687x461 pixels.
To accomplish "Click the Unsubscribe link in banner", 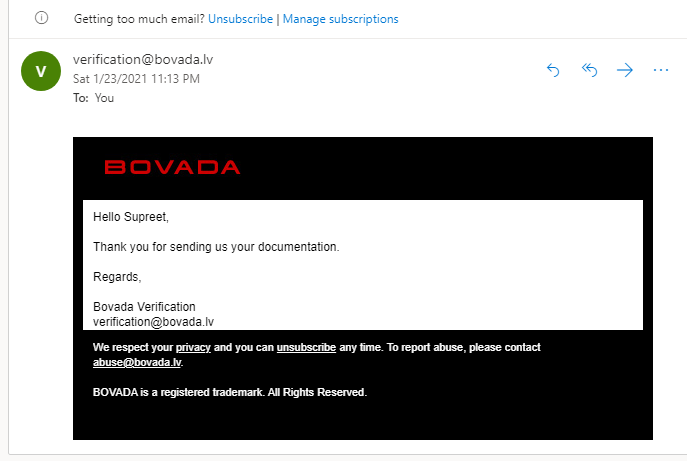I will (x=241, y=19).
